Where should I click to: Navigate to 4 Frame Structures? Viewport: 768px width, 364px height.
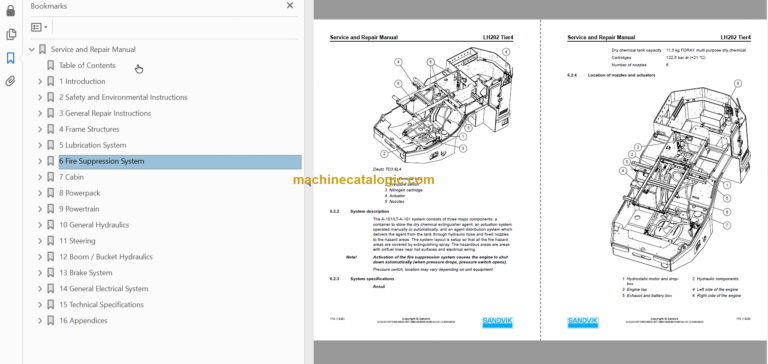click(89, 129)
